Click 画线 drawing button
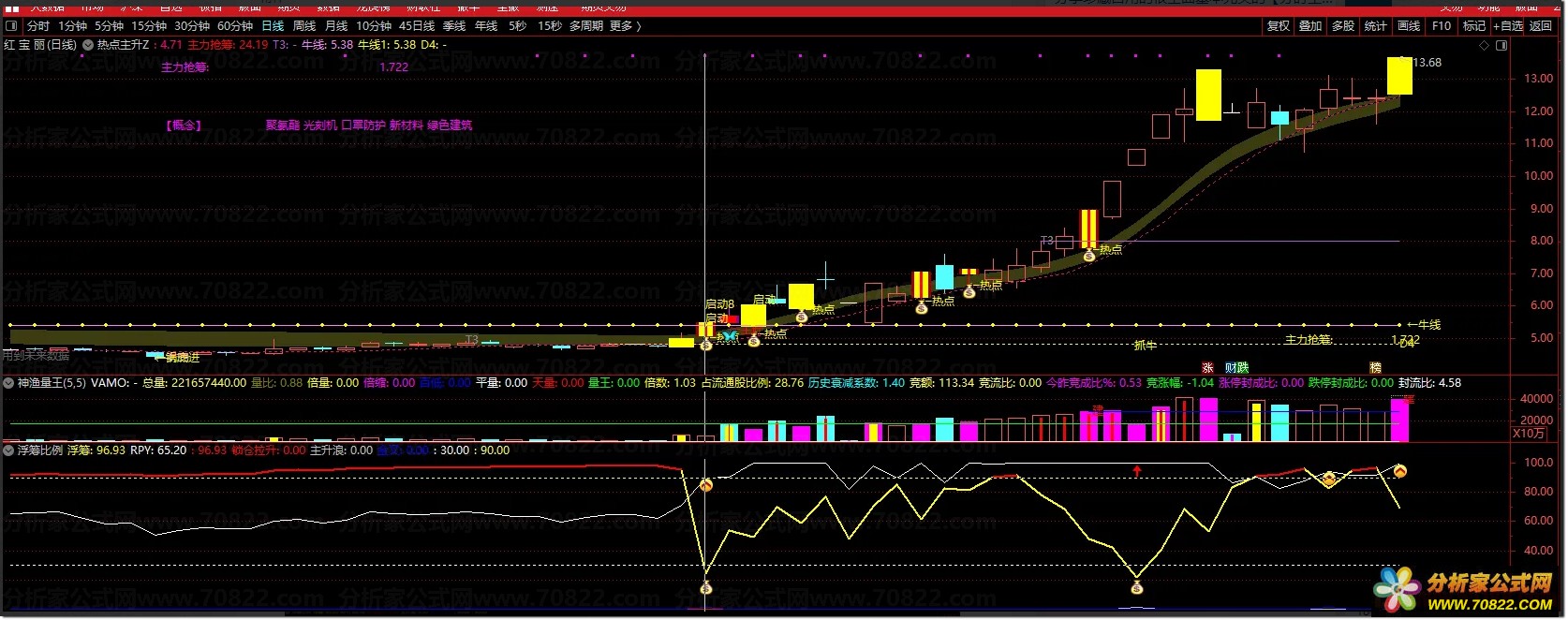This screenshot has width=1568, height=620. tap(1409, 26)
